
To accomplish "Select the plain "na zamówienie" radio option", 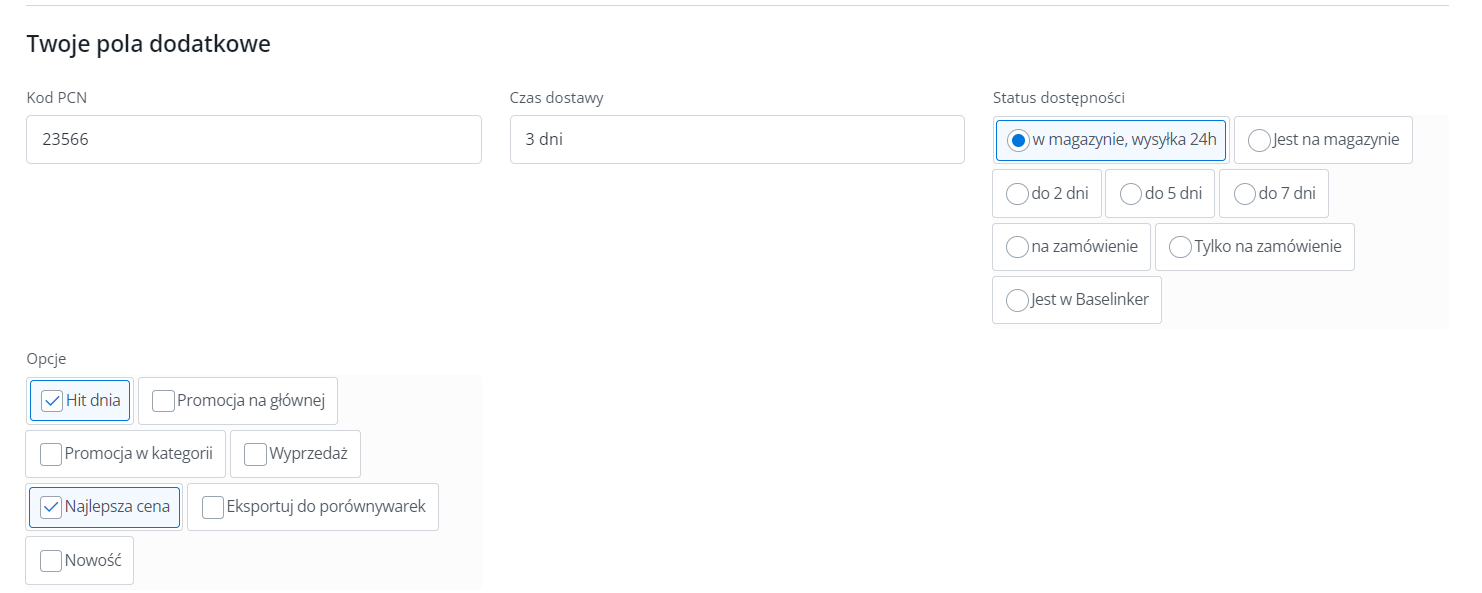I will tap(1017, 246).
